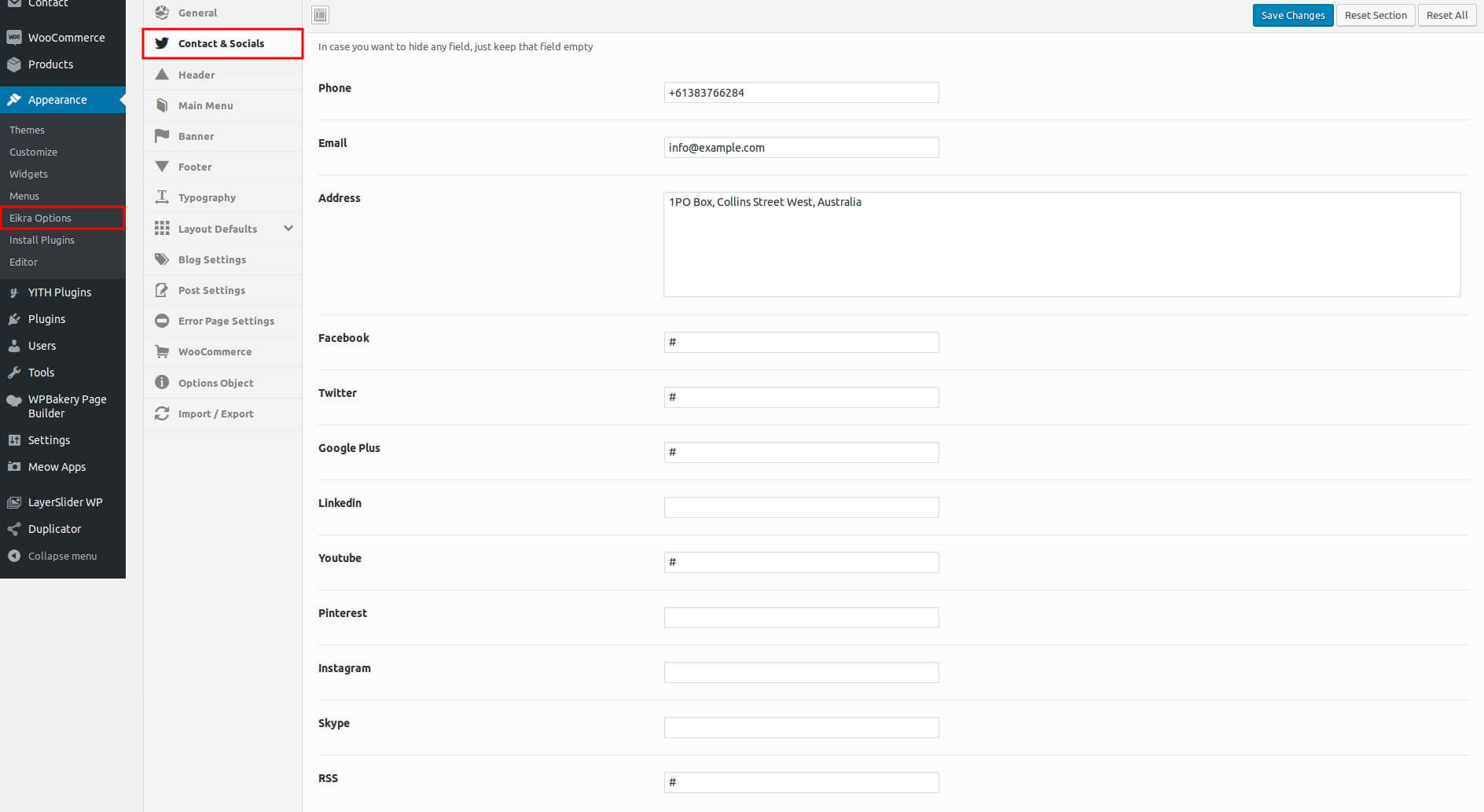Viewport: 1484px width, 812px height.
Task: Click the Blog Settings tags icon
Action: [162, 259]
